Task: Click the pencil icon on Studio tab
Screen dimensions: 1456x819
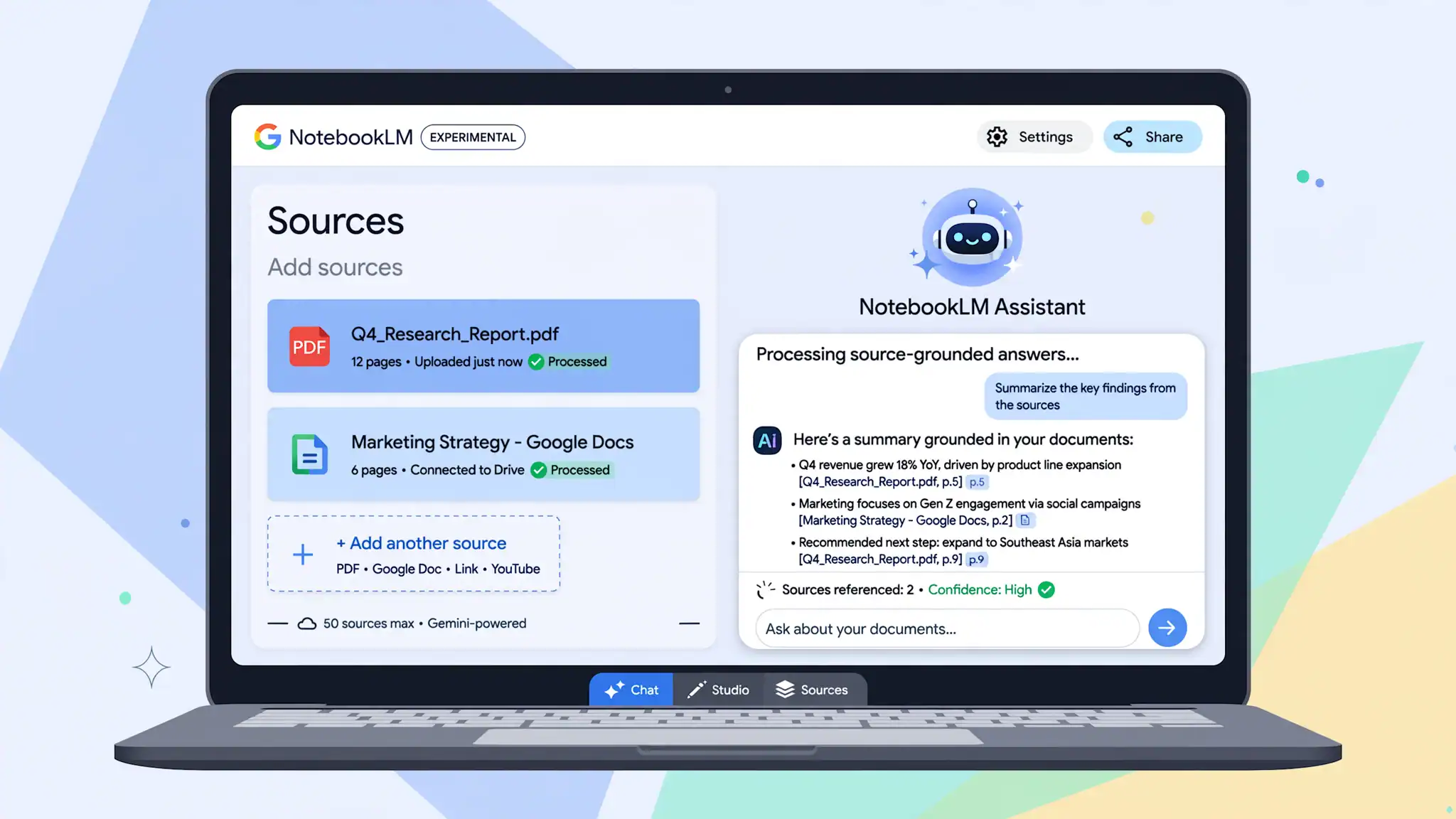Action: point(697,690)
